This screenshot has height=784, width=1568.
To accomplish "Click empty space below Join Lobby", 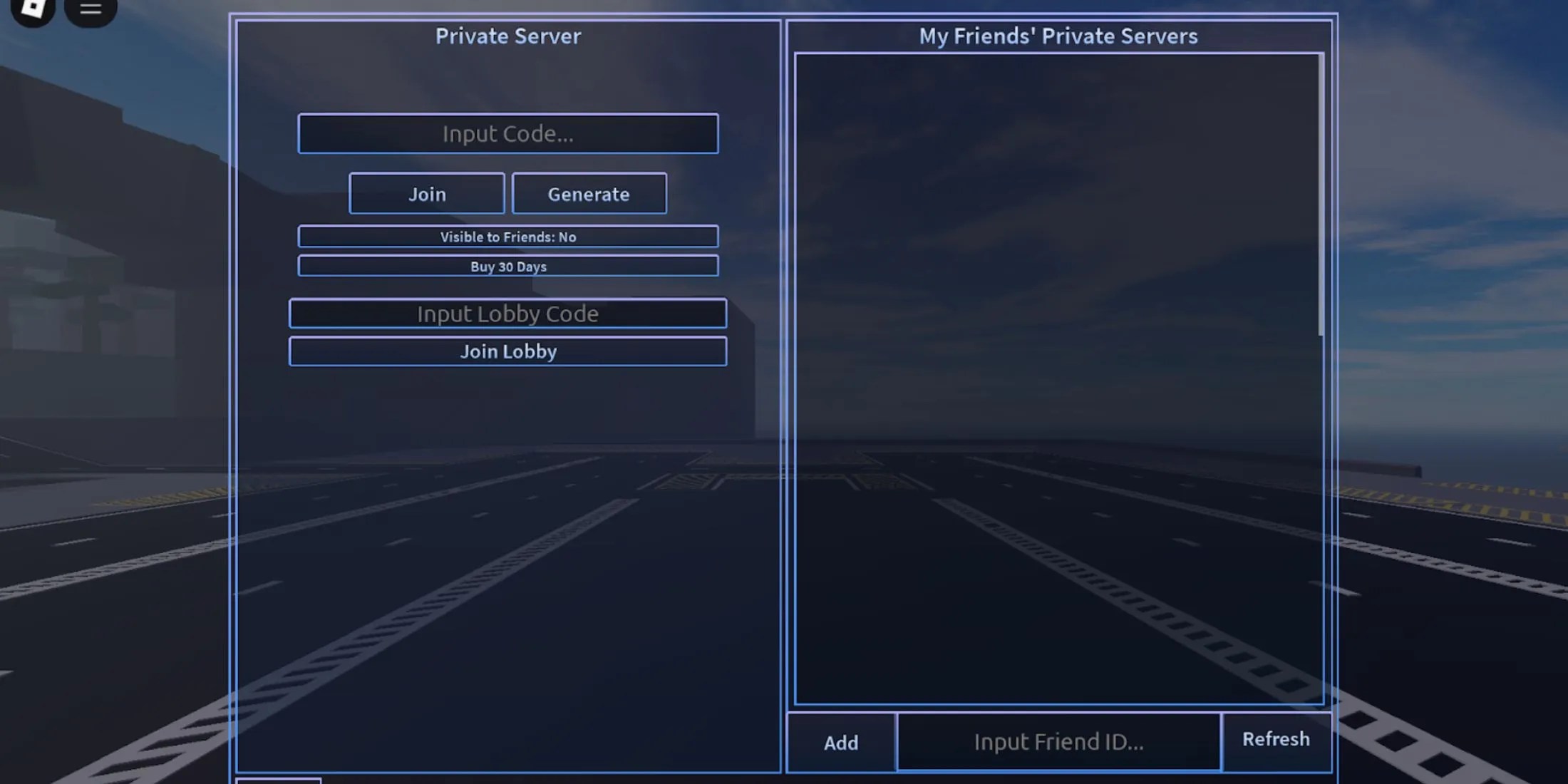I will click(507, 556).
